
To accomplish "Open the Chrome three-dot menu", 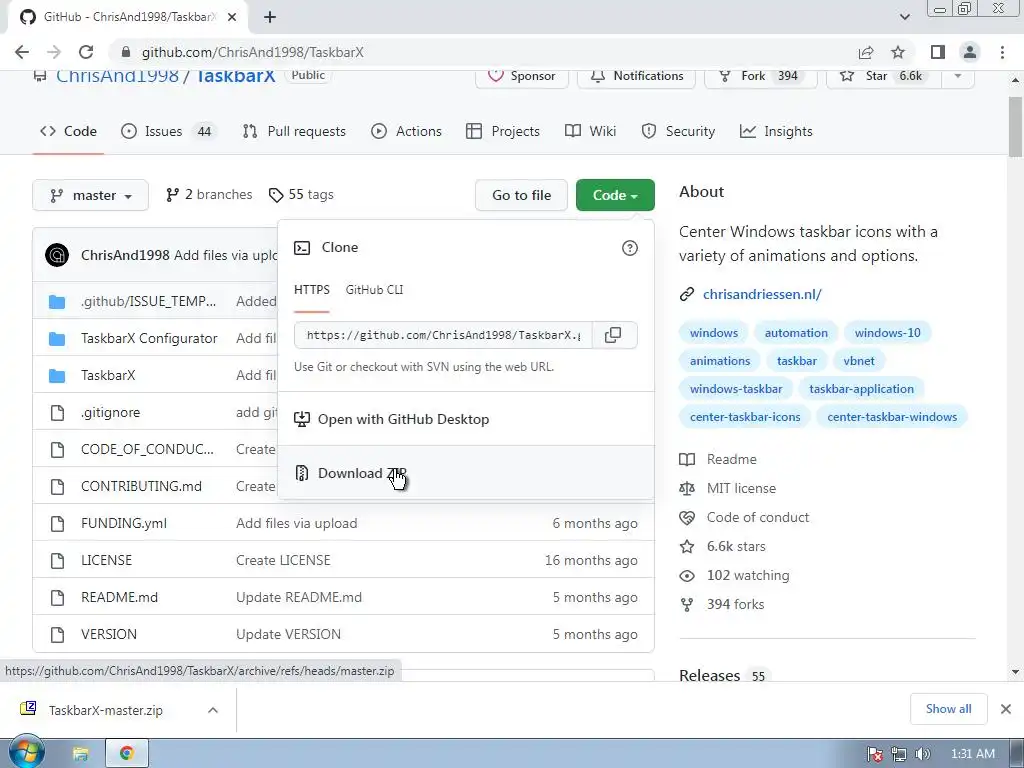I will point(1002,52).
